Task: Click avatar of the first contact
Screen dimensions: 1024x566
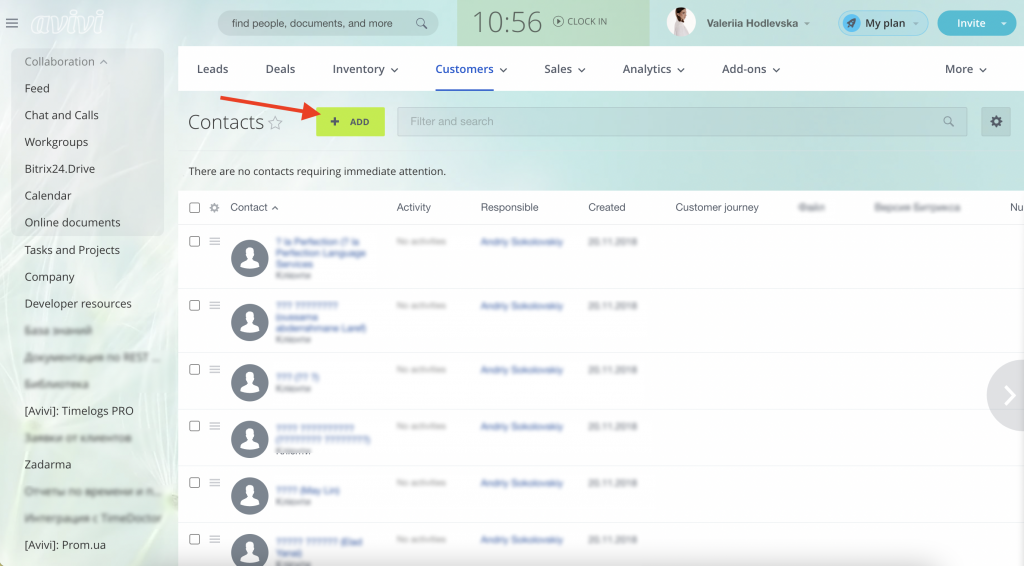Action: (249, 258)
